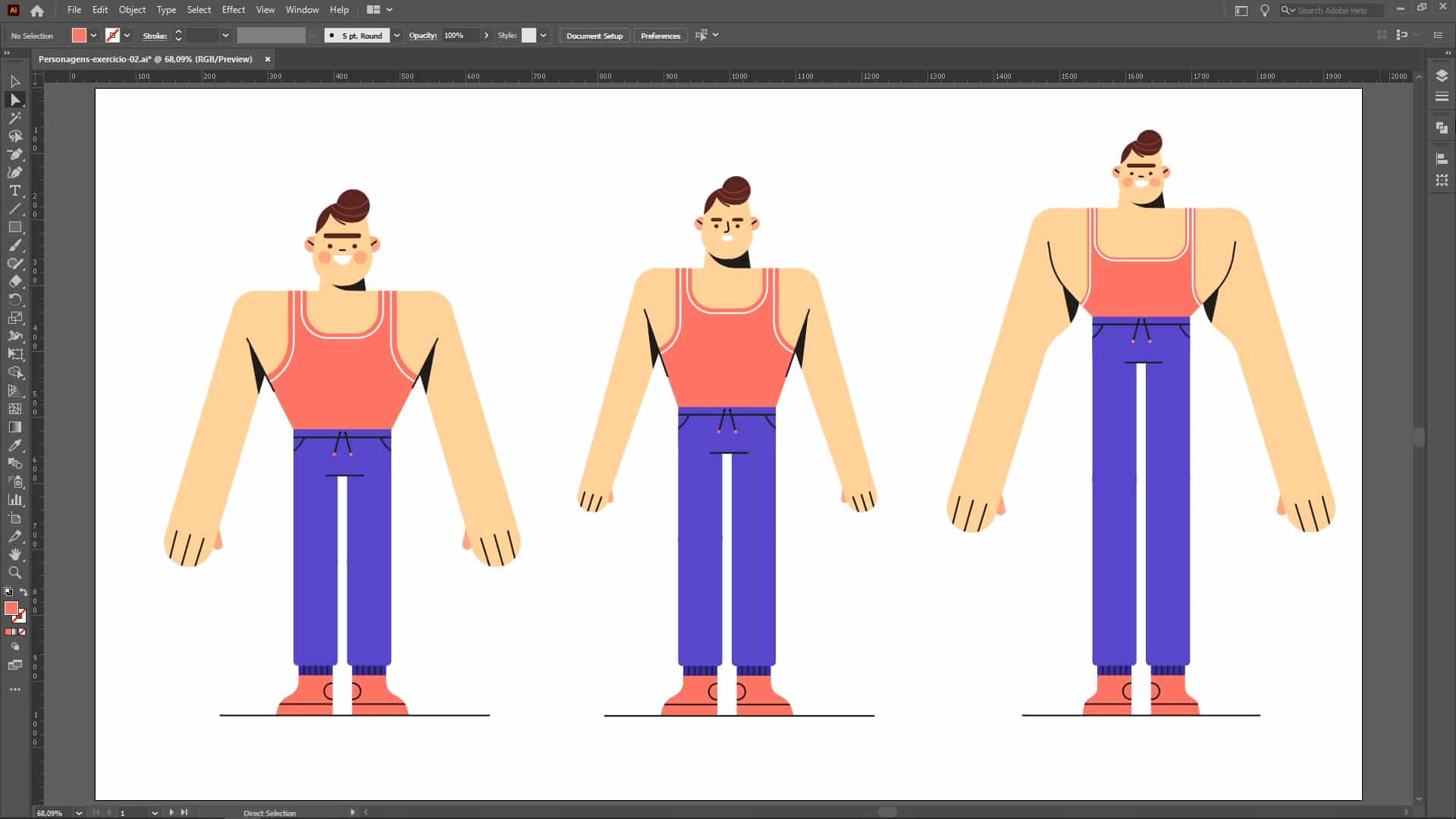This screenshot has height=819, width=1456.
Task: Swap fill and stroke colors
Action: click(24, 592)
